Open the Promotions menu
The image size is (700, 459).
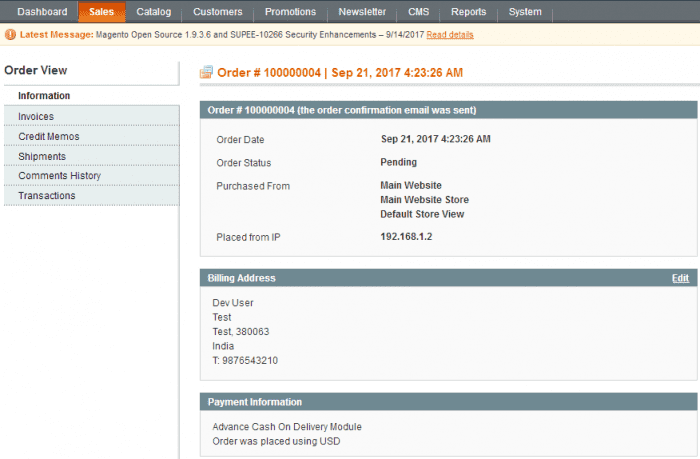tap(290, 12)
